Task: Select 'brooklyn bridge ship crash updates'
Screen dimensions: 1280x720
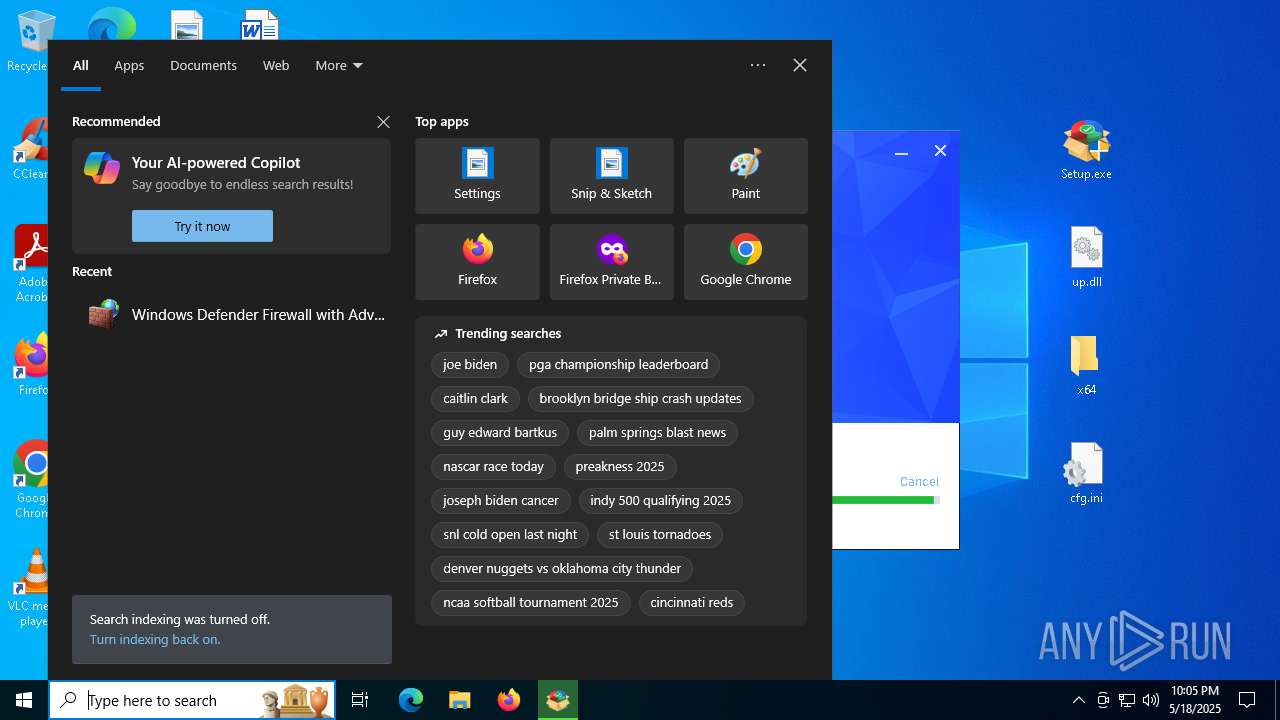Action: [640, 399]
